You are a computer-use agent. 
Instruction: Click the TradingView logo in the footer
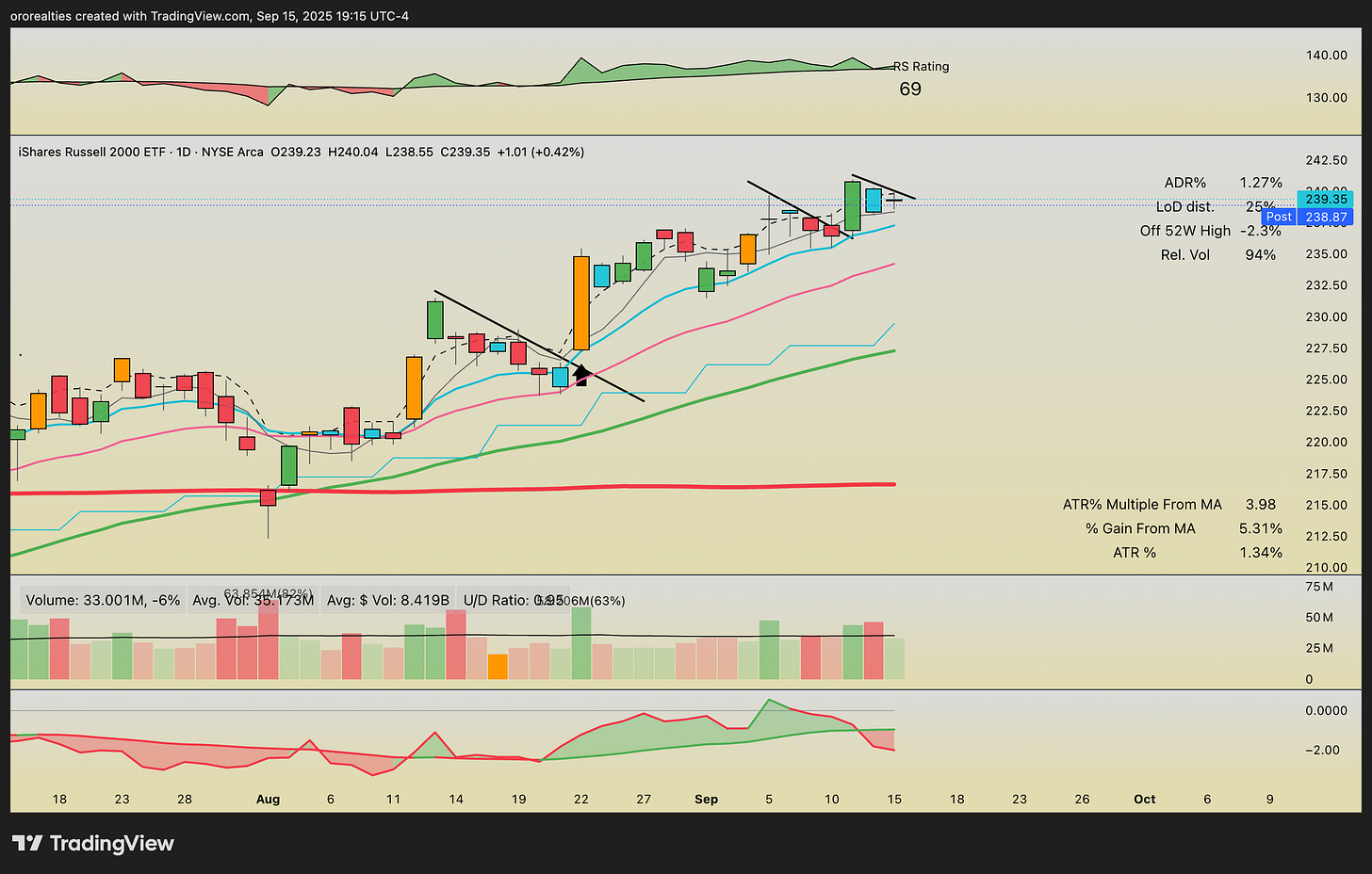(92, 843)
